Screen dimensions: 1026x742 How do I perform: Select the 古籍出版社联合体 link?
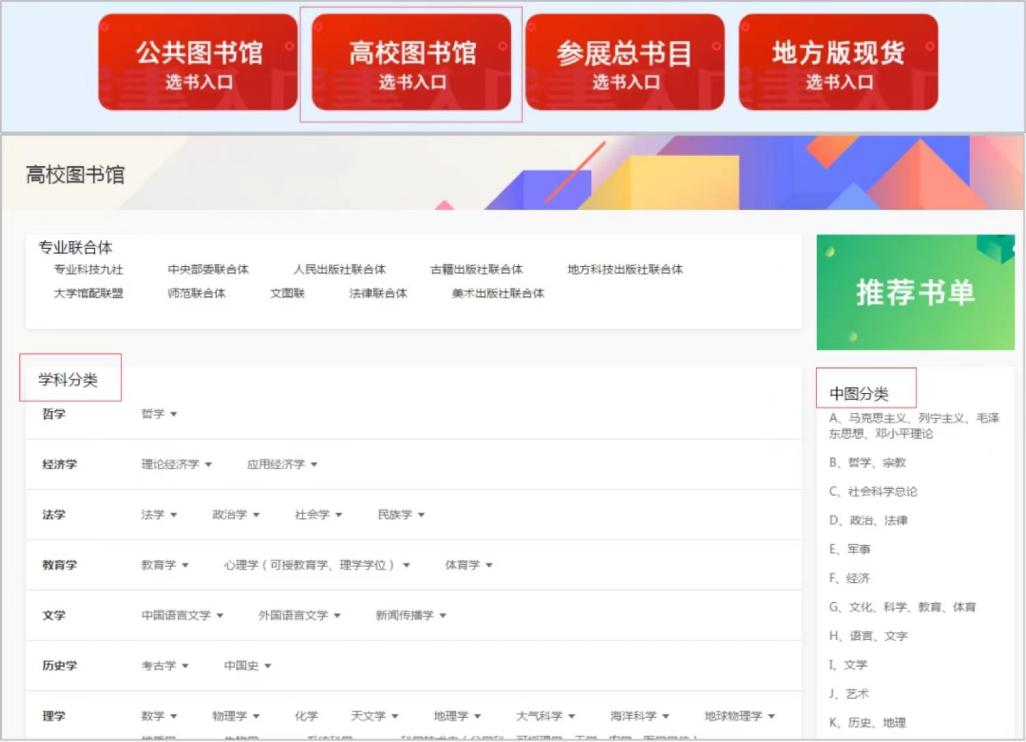(476, 270)
